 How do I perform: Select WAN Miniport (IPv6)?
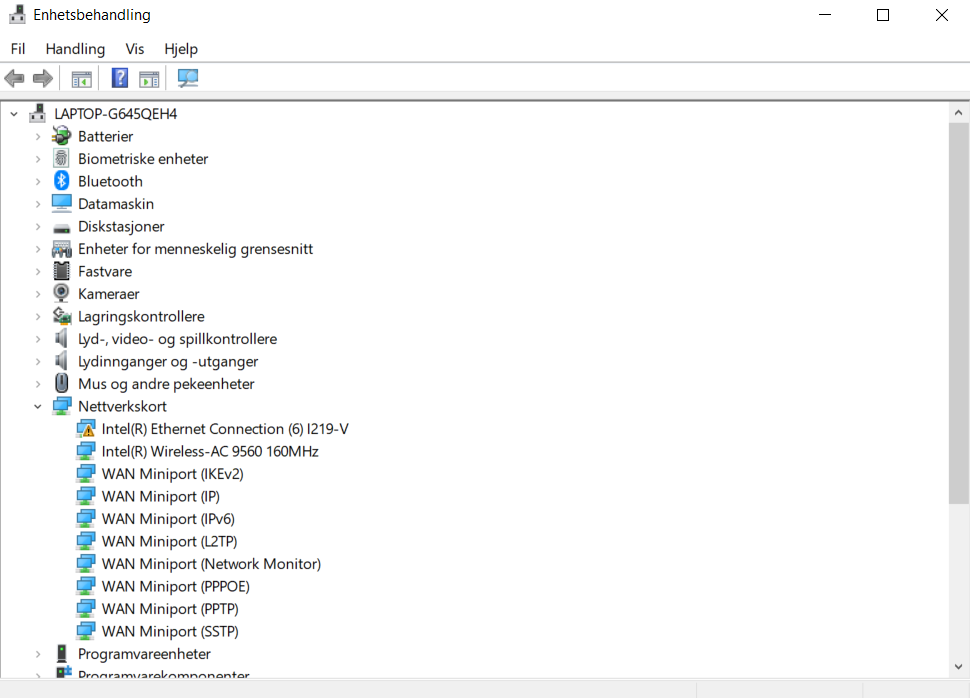pos(168,519)
